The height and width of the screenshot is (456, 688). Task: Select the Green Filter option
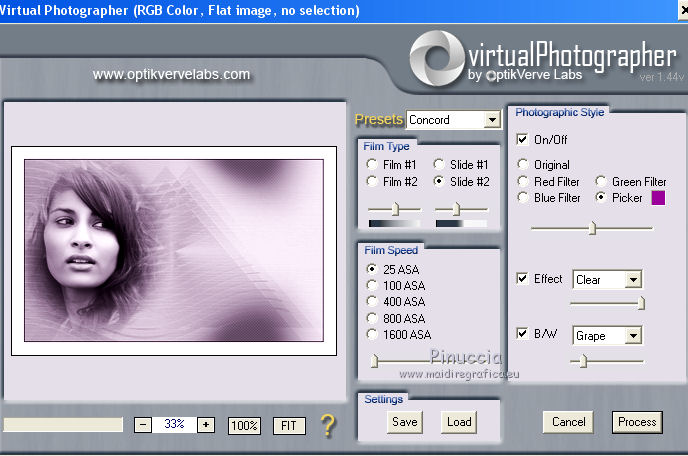[601, 181]
